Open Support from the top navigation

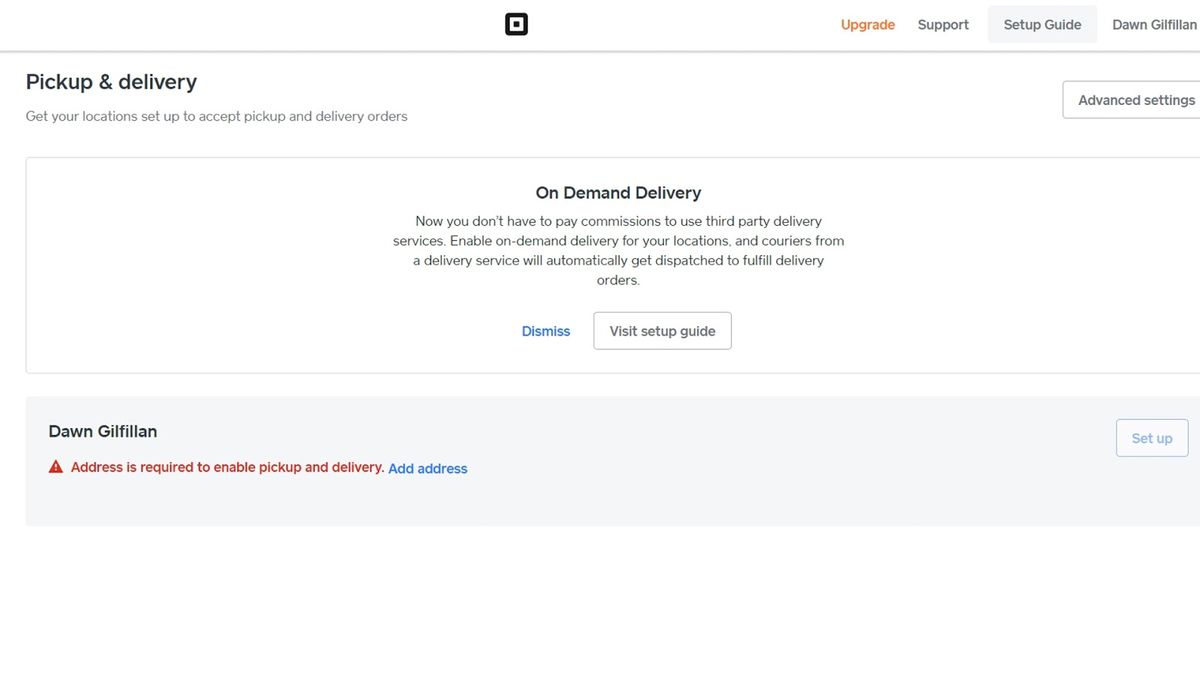click(x=942, y=24)
